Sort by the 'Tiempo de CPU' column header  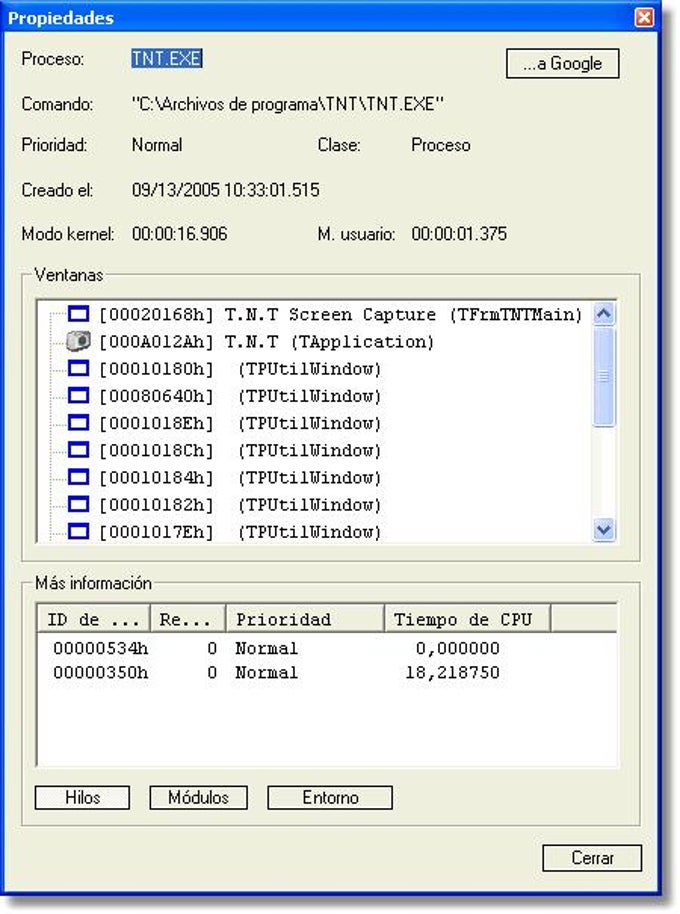coord(467,619)
